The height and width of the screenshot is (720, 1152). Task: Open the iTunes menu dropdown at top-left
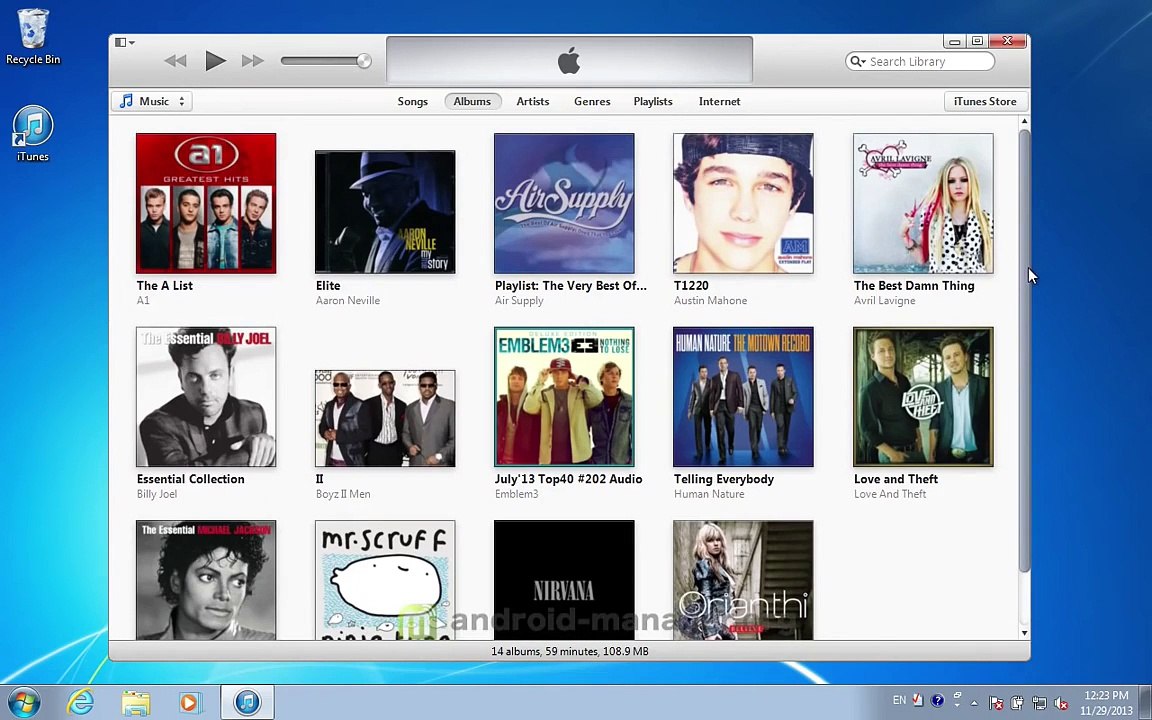point(125,43)
